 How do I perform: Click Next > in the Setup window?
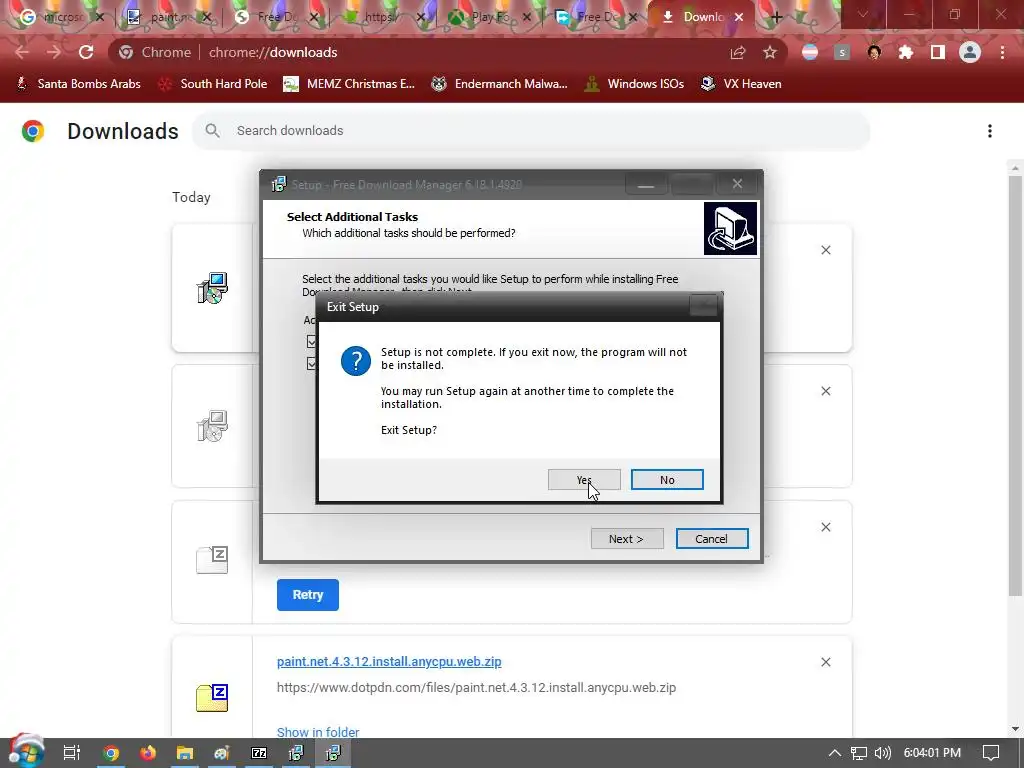pos(627,539)
